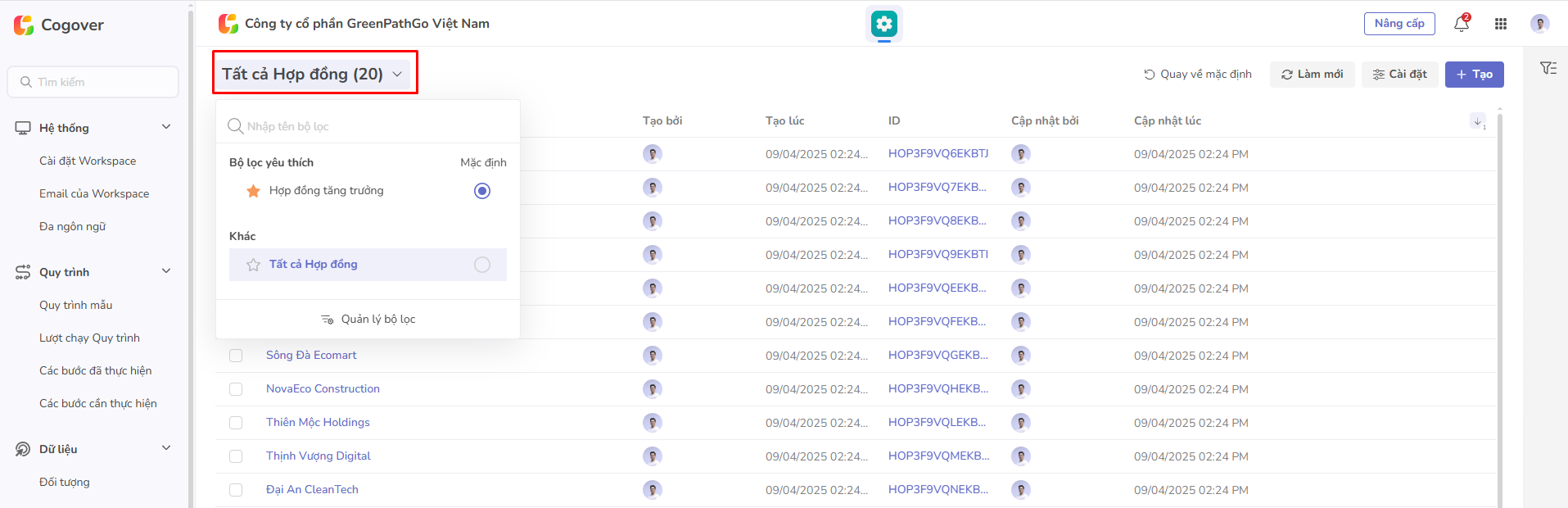Mark Tất cả Hợp đồng filter as favorite
Screen dimensions: 1568x508
point(253,265)
